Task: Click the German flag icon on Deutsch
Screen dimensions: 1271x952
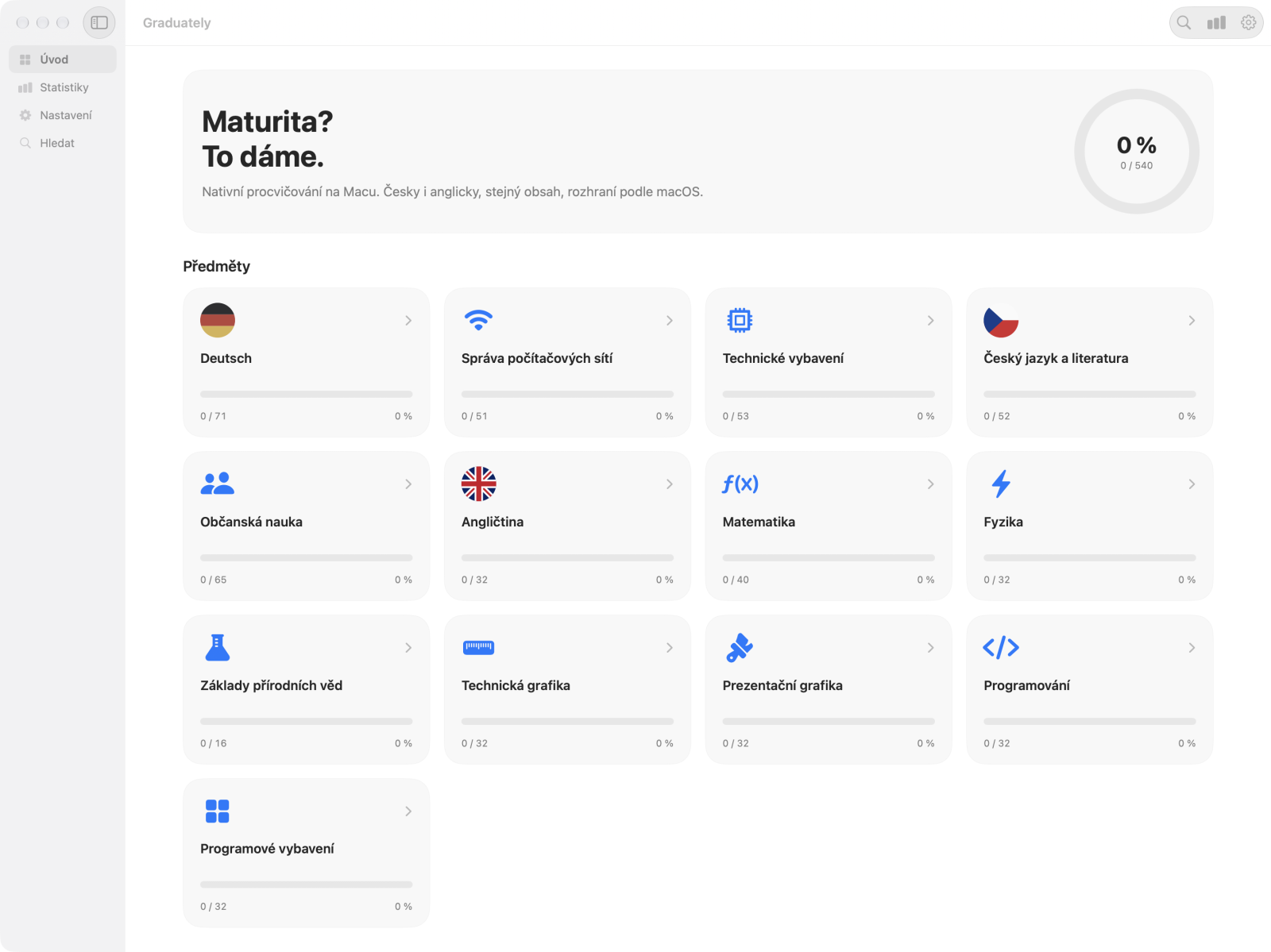Action: tap(218, 320)
